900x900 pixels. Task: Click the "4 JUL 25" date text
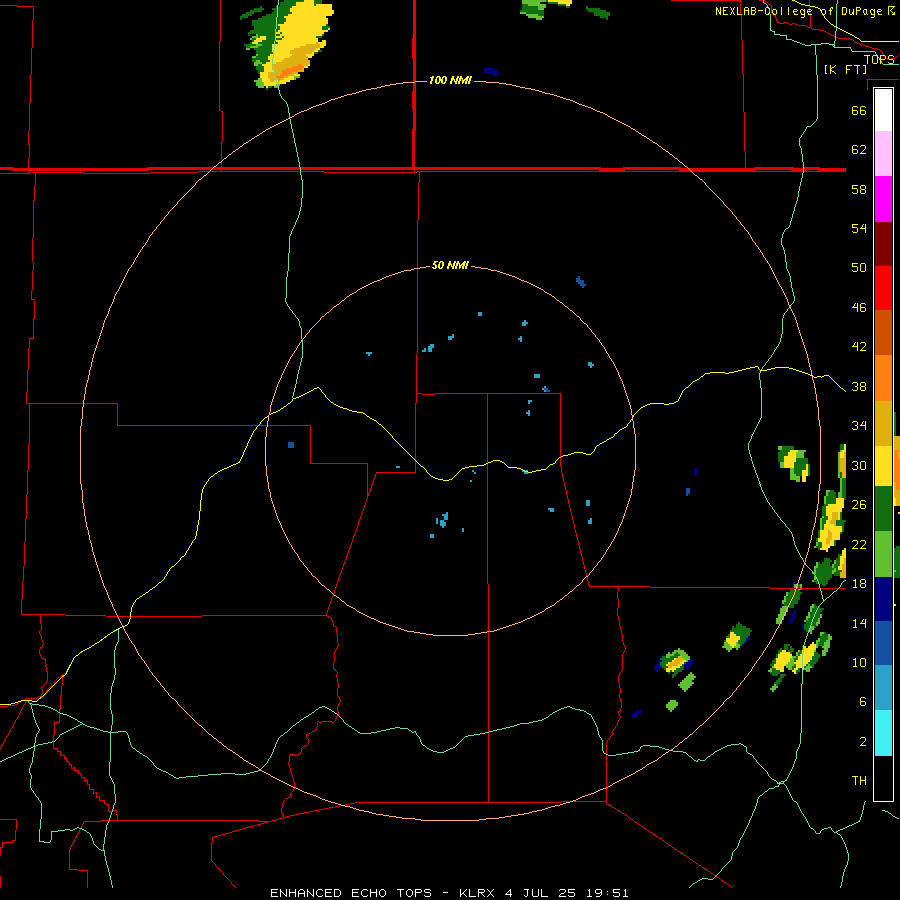pyautogui.click(x=540, y=893)
